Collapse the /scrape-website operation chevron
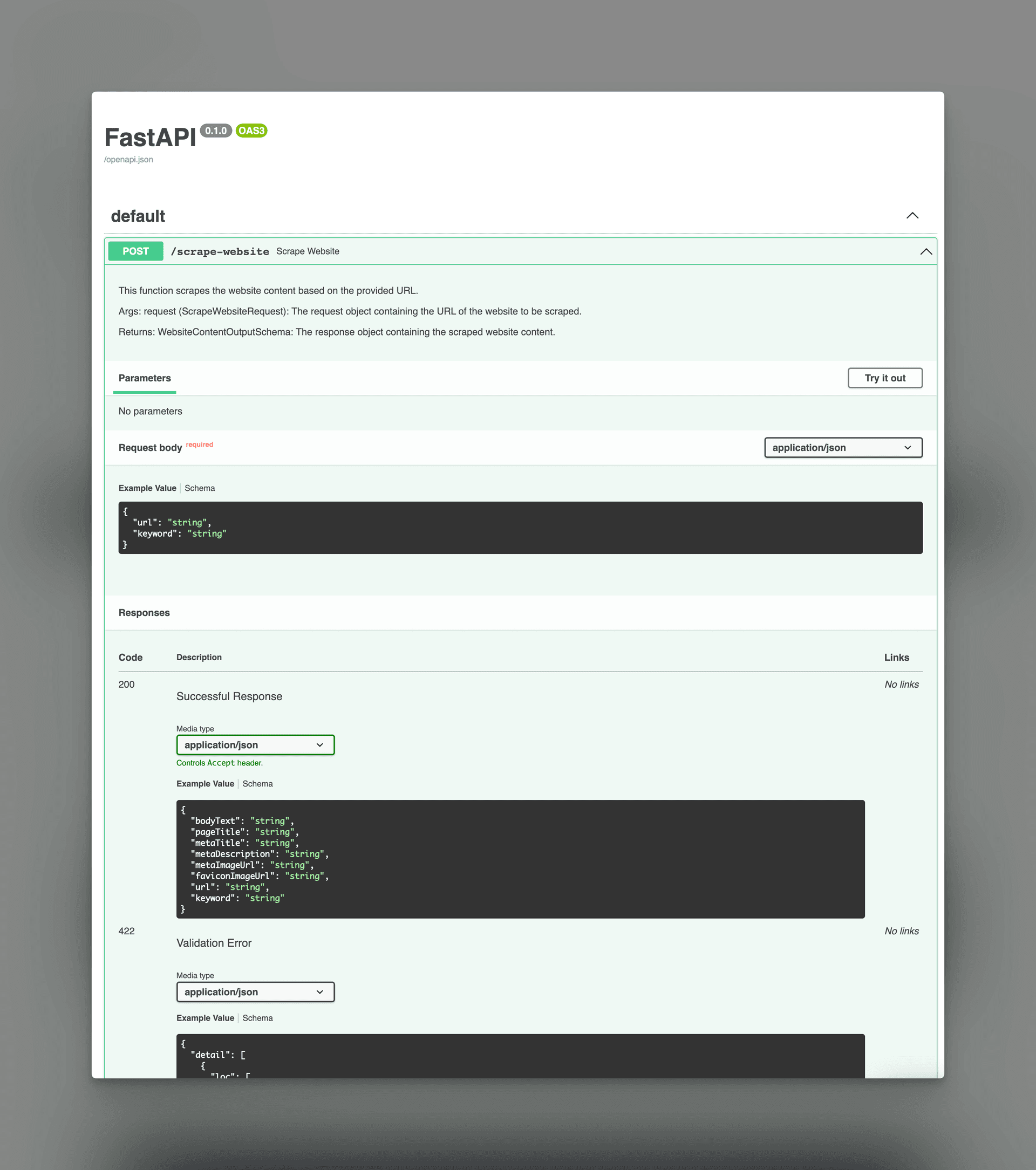 [x=926, y=251]
